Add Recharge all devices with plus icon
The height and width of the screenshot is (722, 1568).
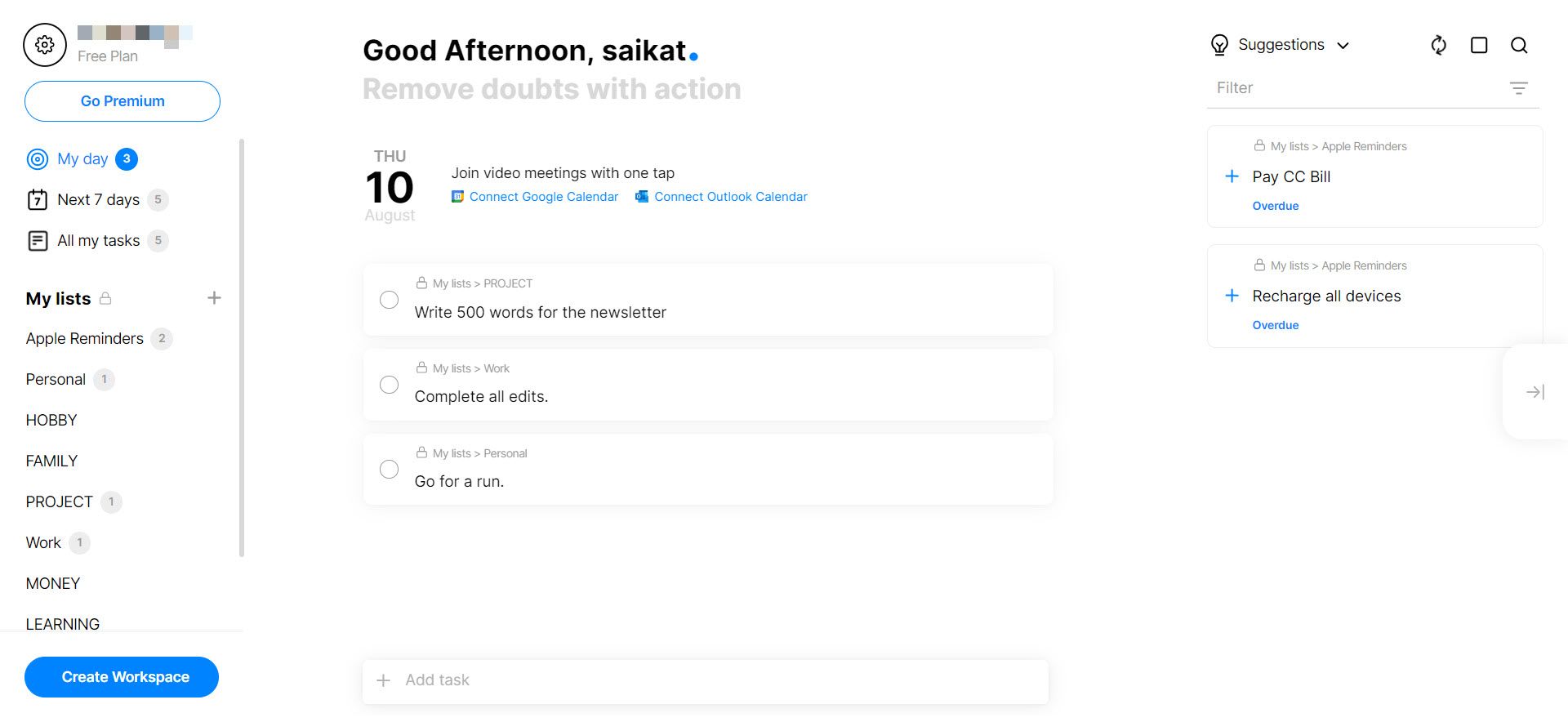point(1232,296)
